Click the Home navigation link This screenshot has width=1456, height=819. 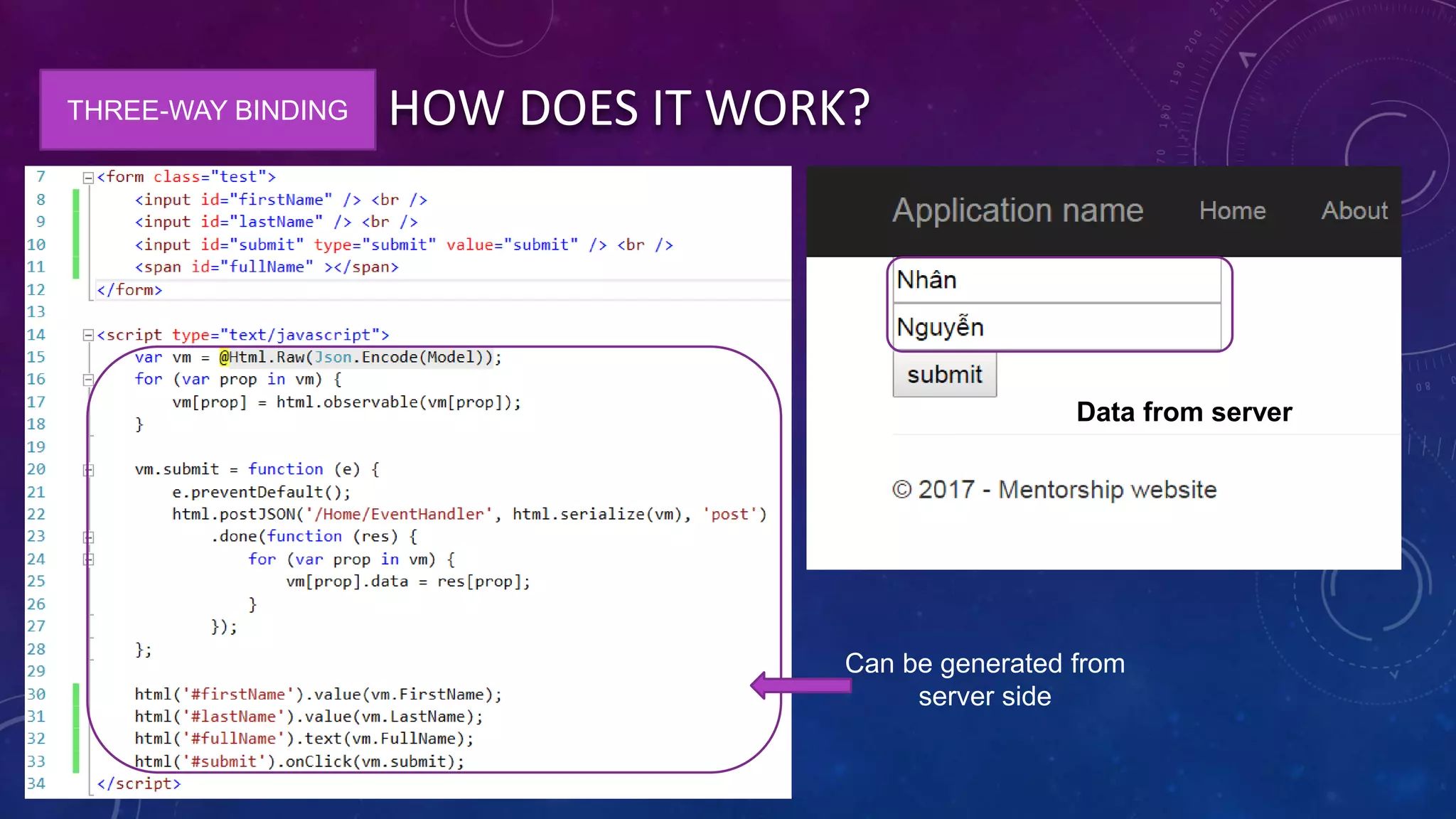pyautogui.click(x=1232, y=210)
